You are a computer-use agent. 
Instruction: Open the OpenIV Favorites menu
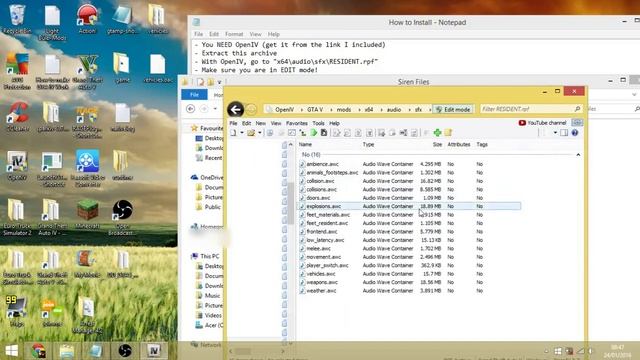point(297,123)
